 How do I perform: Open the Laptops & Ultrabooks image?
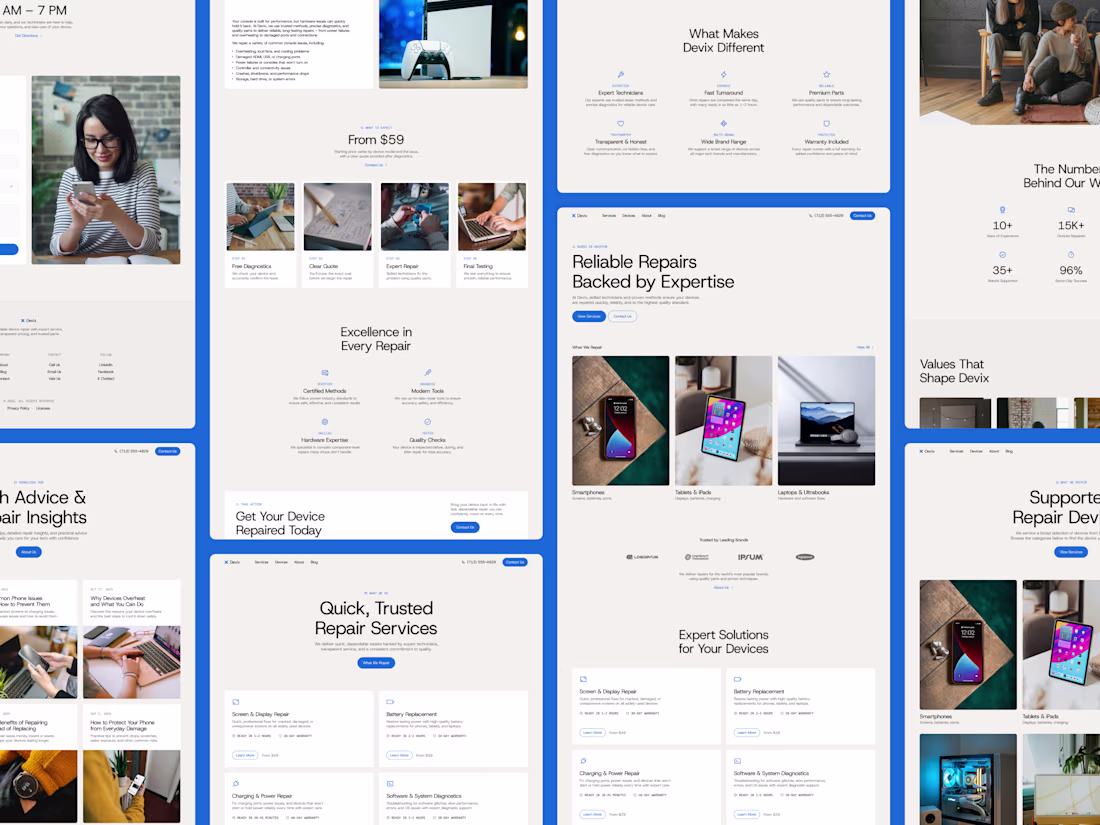[826, 420]
